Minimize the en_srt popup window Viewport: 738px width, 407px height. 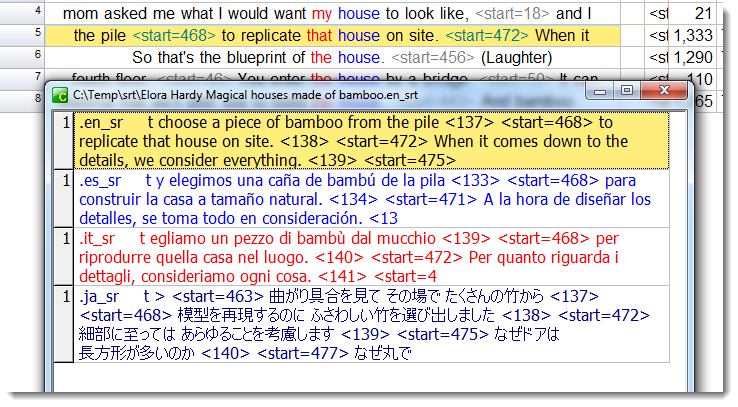click(600, 92)
